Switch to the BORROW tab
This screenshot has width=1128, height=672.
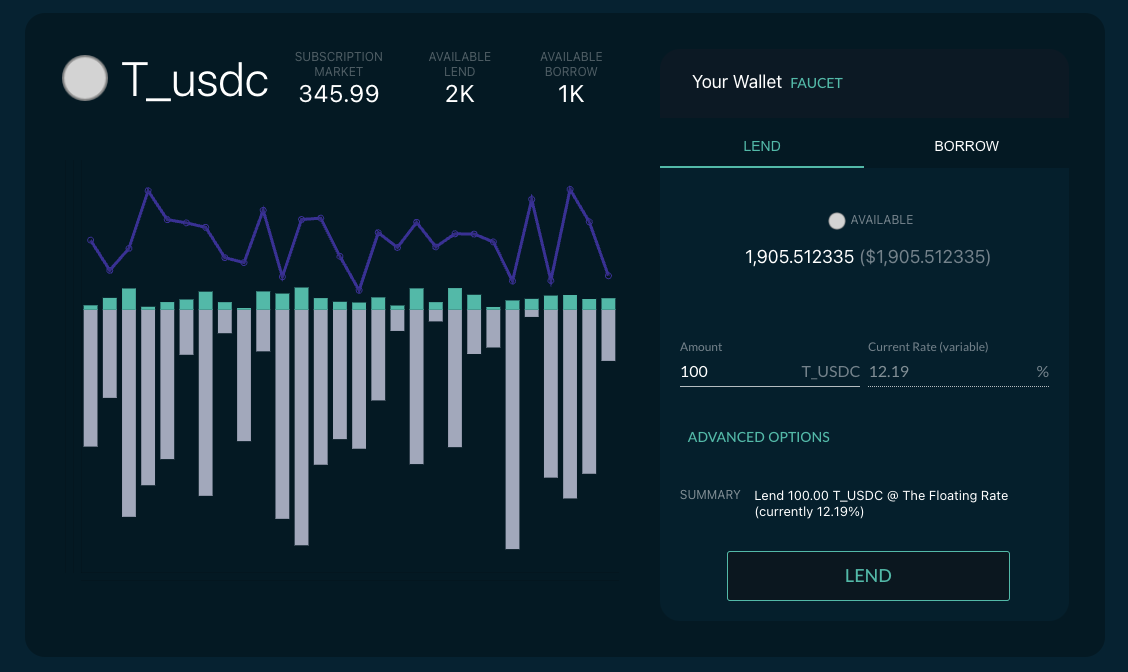pyautogui.click(x=966, y=146)
